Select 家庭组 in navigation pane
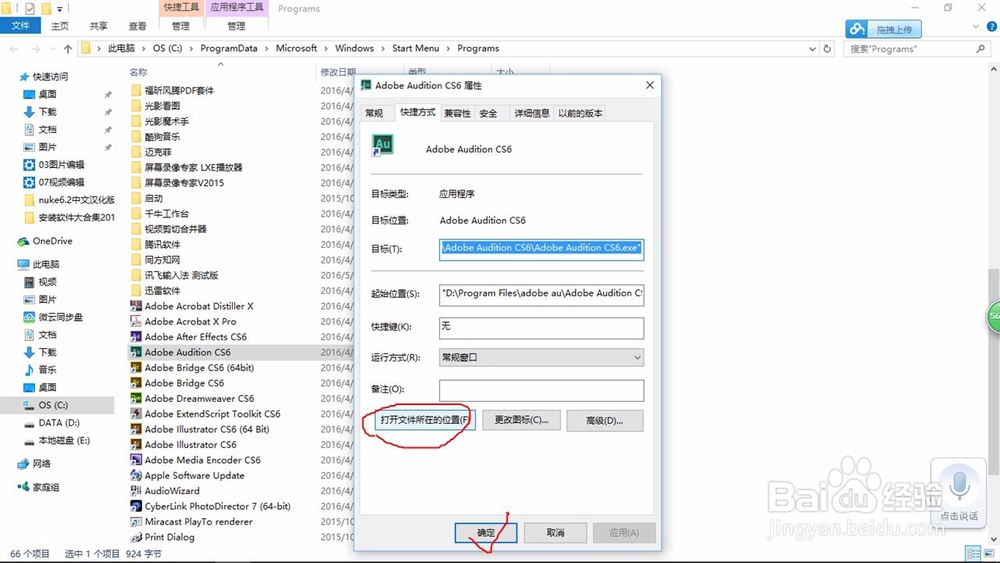The width and height of the screenshot is (1000, 563). [46, 487]
